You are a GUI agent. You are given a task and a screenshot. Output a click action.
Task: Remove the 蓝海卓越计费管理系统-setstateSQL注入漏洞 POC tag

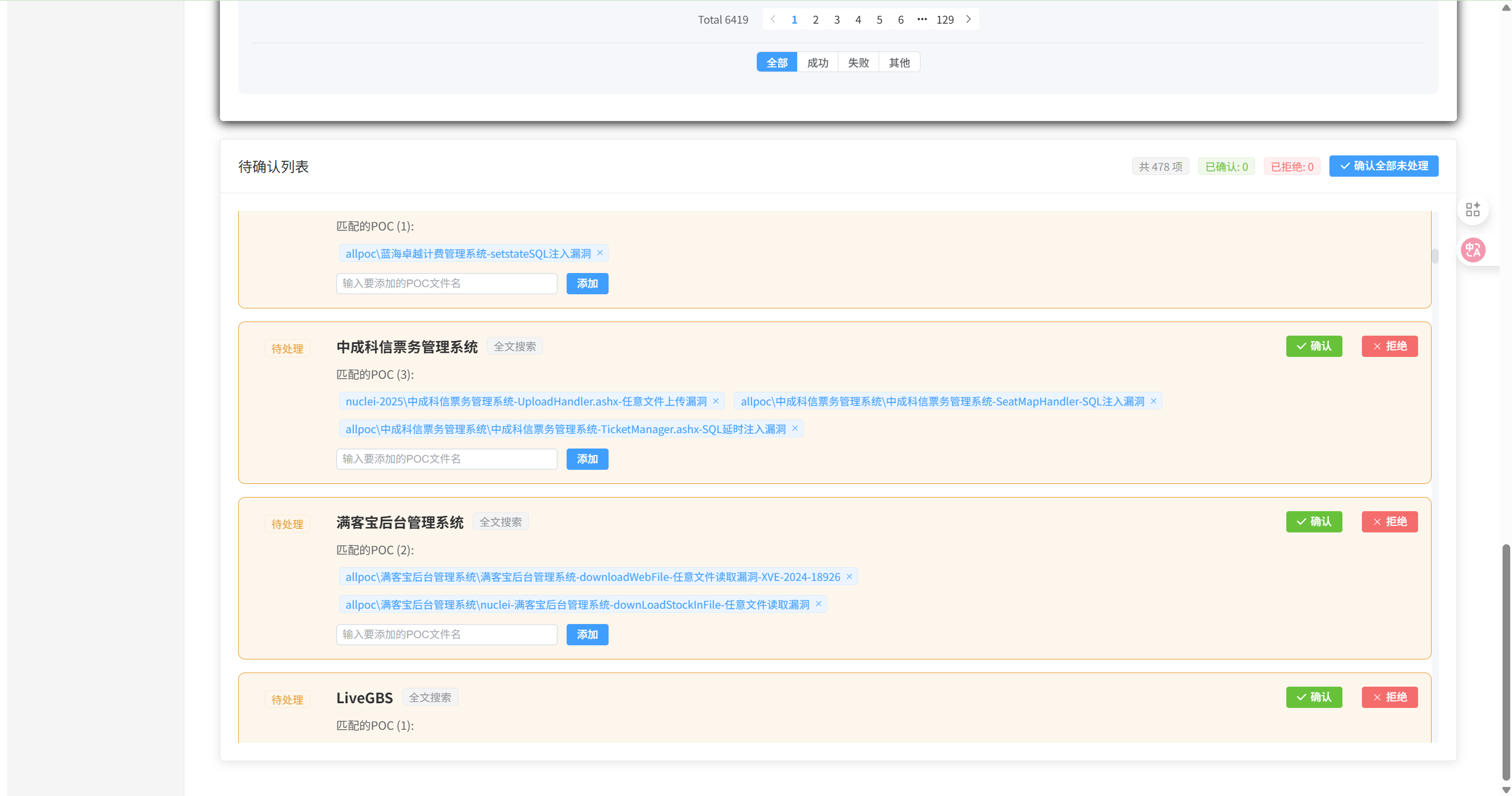[x=599, y=253]
